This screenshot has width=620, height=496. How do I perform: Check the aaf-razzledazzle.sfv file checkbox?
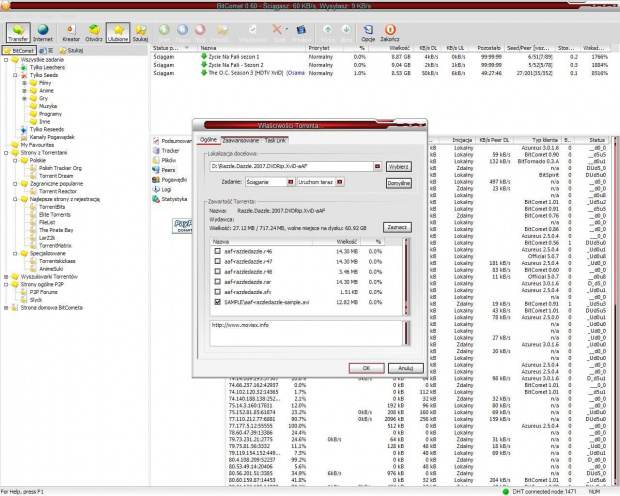pos(217,292)
